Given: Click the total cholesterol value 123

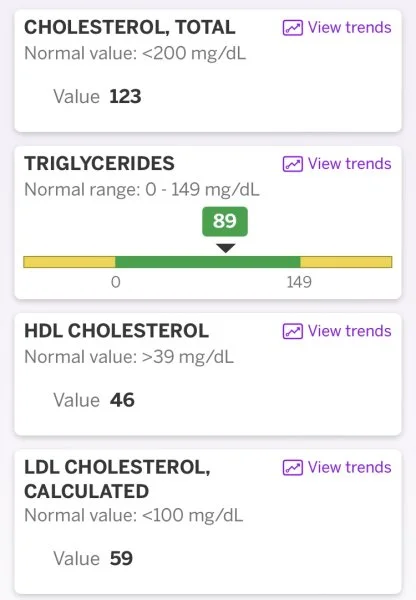Looking at the screenshot, I should 125,96.
